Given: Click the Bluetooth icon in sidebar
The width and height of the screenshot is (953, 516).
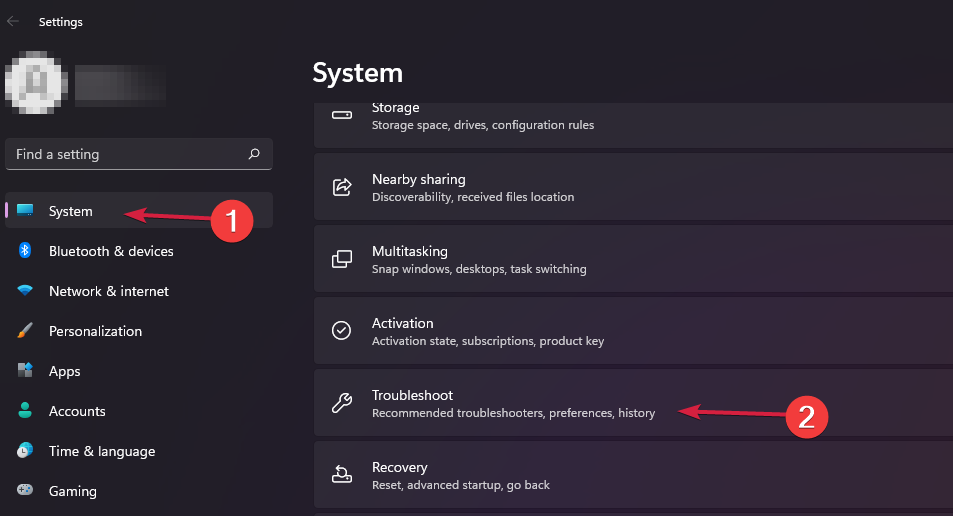Looking at the screenshot, I should click(26, 251).
